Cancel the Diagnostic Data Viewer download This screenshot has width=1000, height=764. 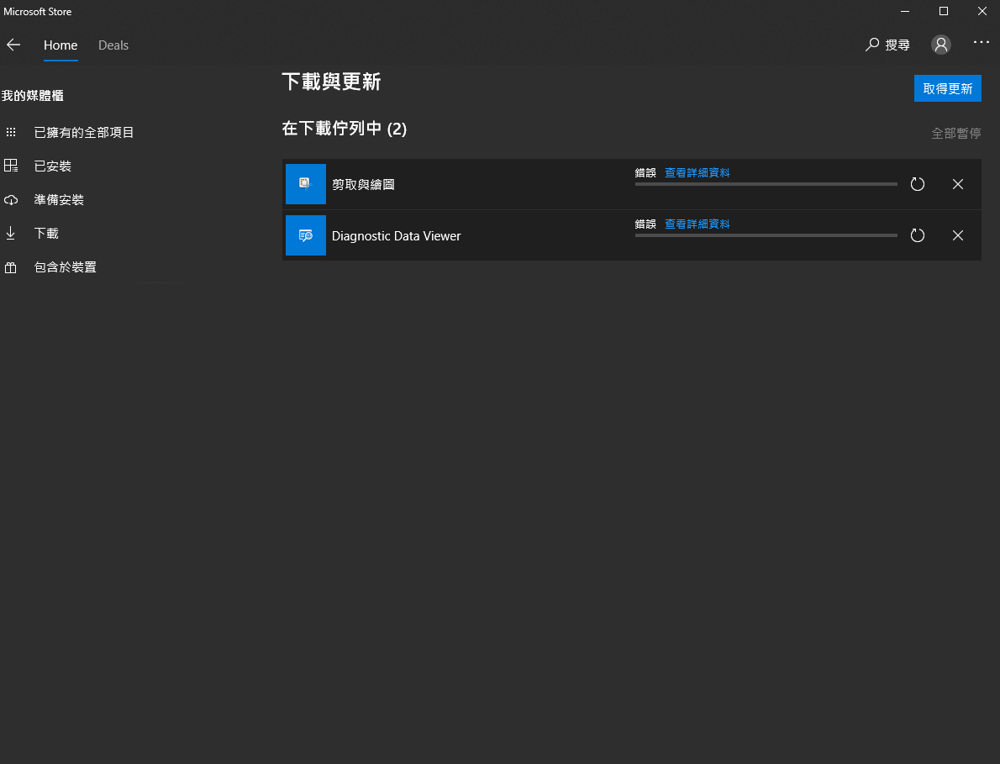point(958,235)
